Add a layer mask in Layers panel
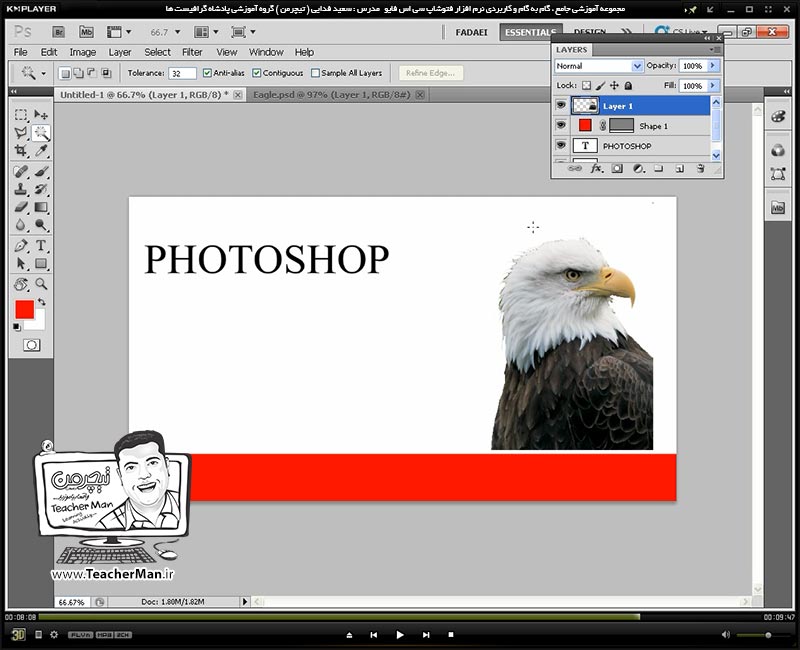Screen dimensions: 800x650 point(617,168)
